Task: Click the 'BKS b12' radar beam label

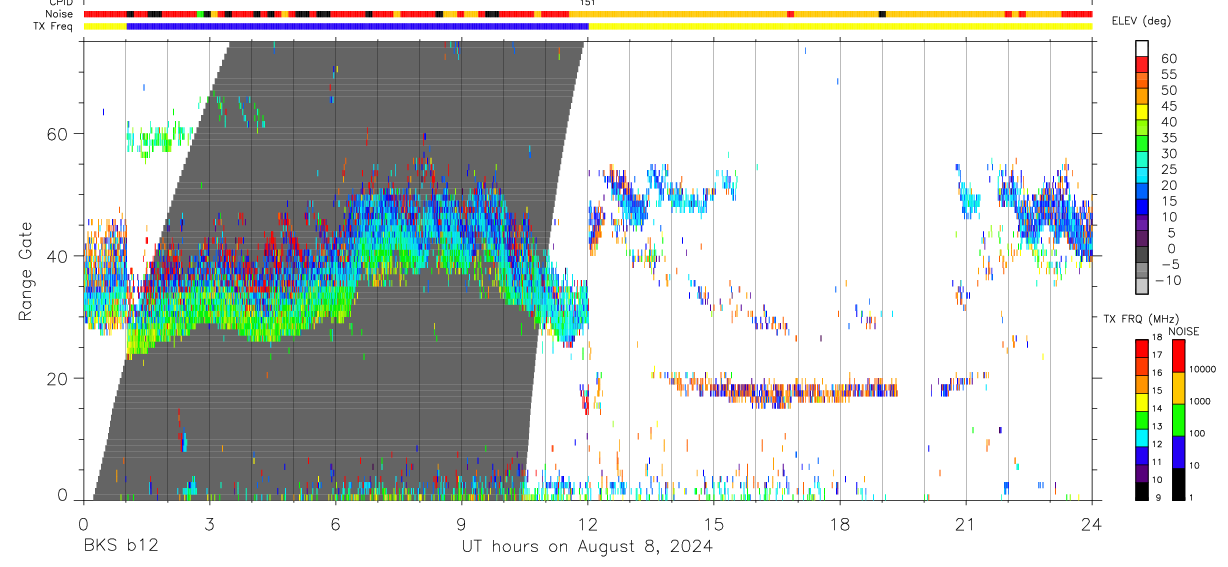Action: [120, 546]
